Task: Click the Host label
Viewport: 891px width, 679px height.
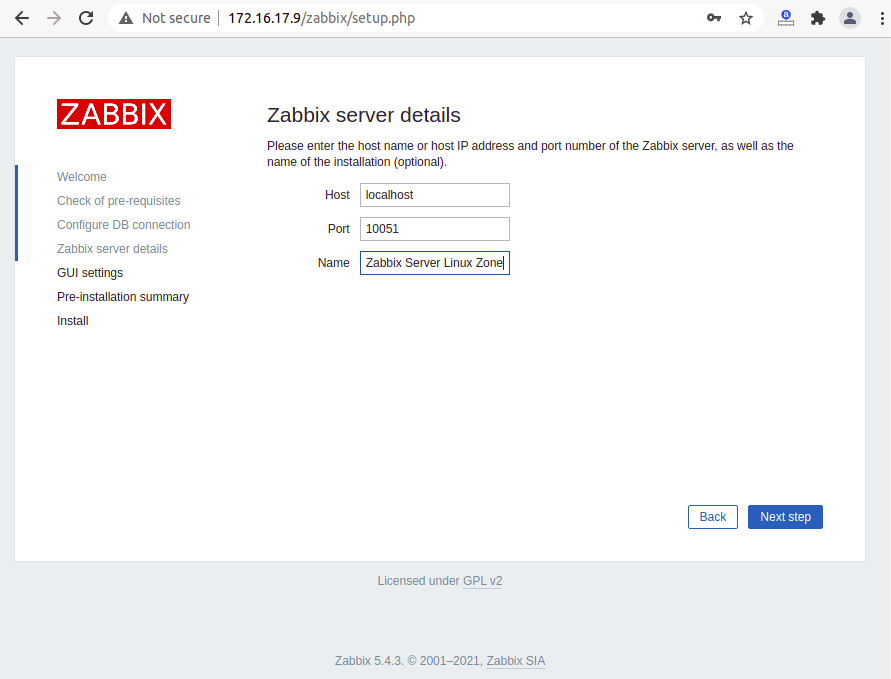Action: [x=337, y=195]
